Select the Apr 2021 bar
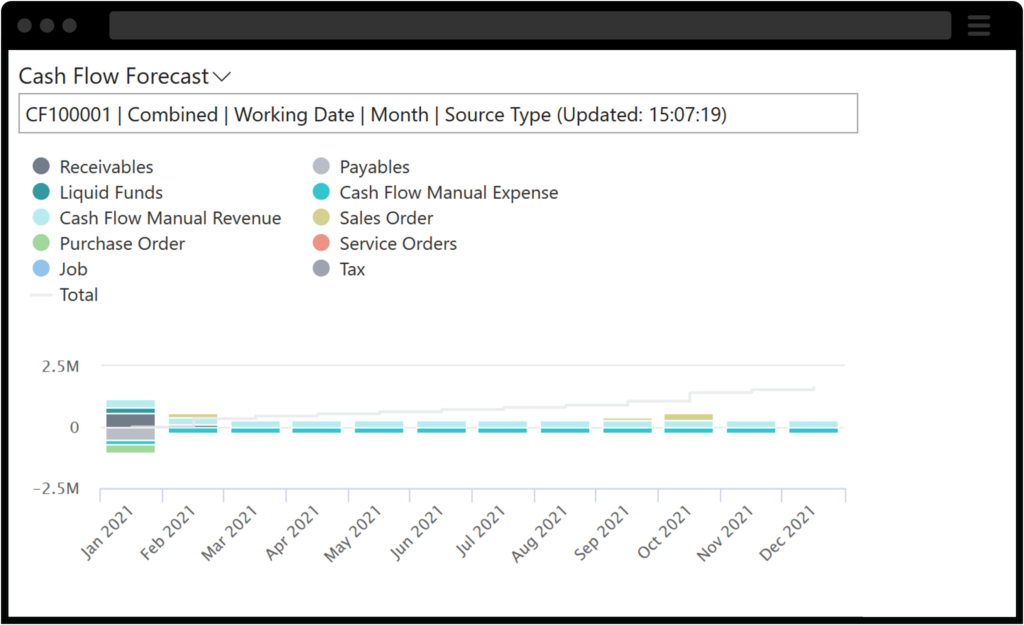 click(x=316, y=427)
